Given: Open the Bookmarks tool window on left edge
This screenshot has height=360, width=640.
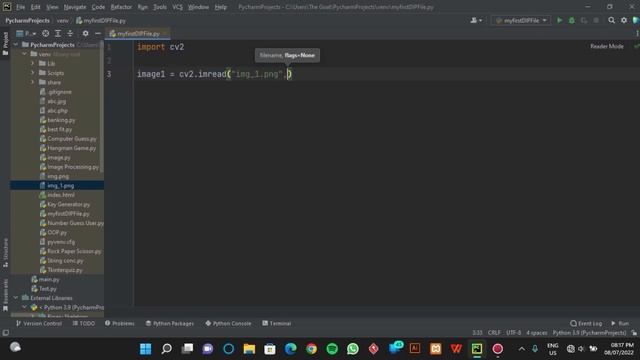Looking at the screenshot, I should 5,295.
